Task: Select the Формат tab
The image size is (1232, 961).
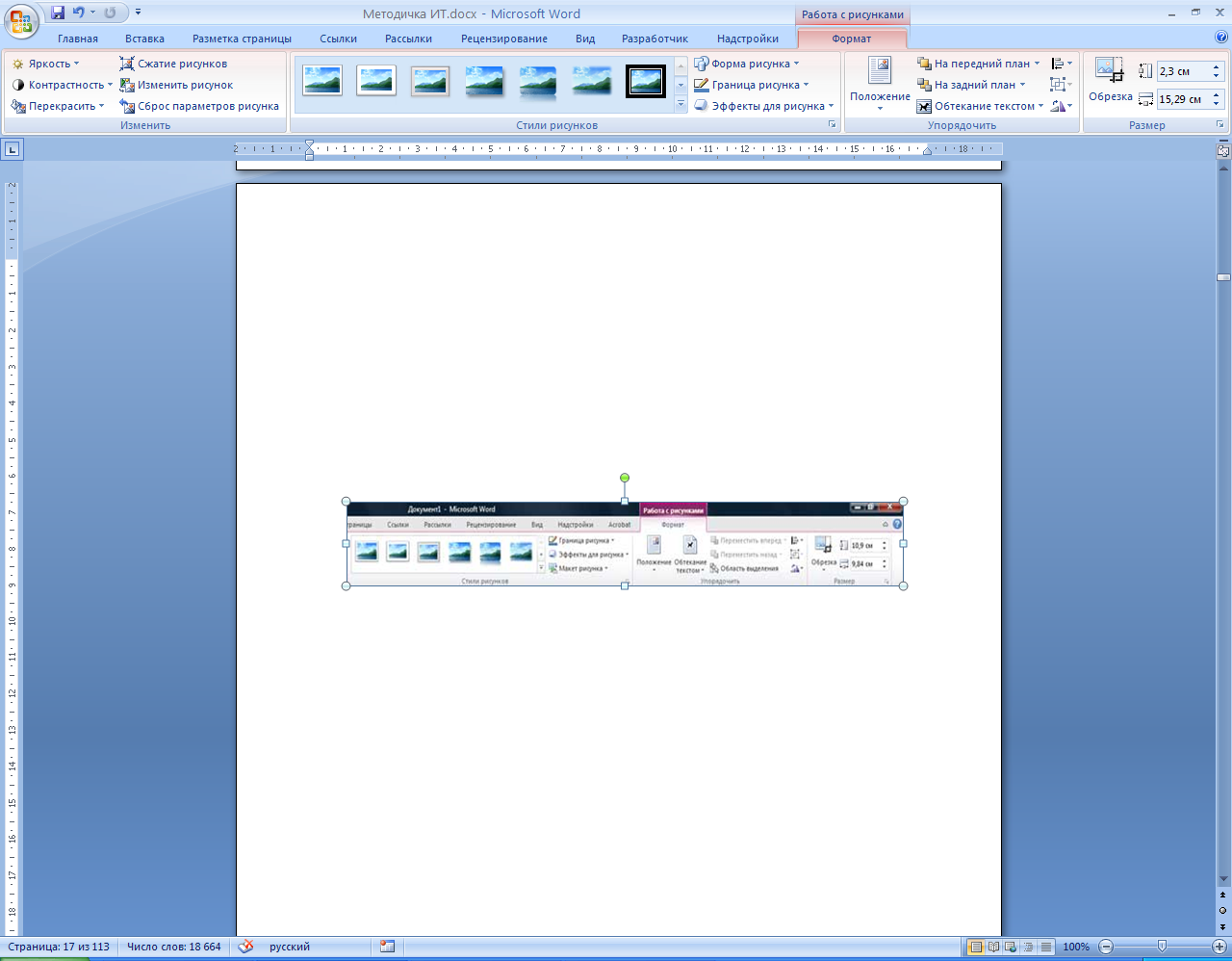Action: pos(852,39)
